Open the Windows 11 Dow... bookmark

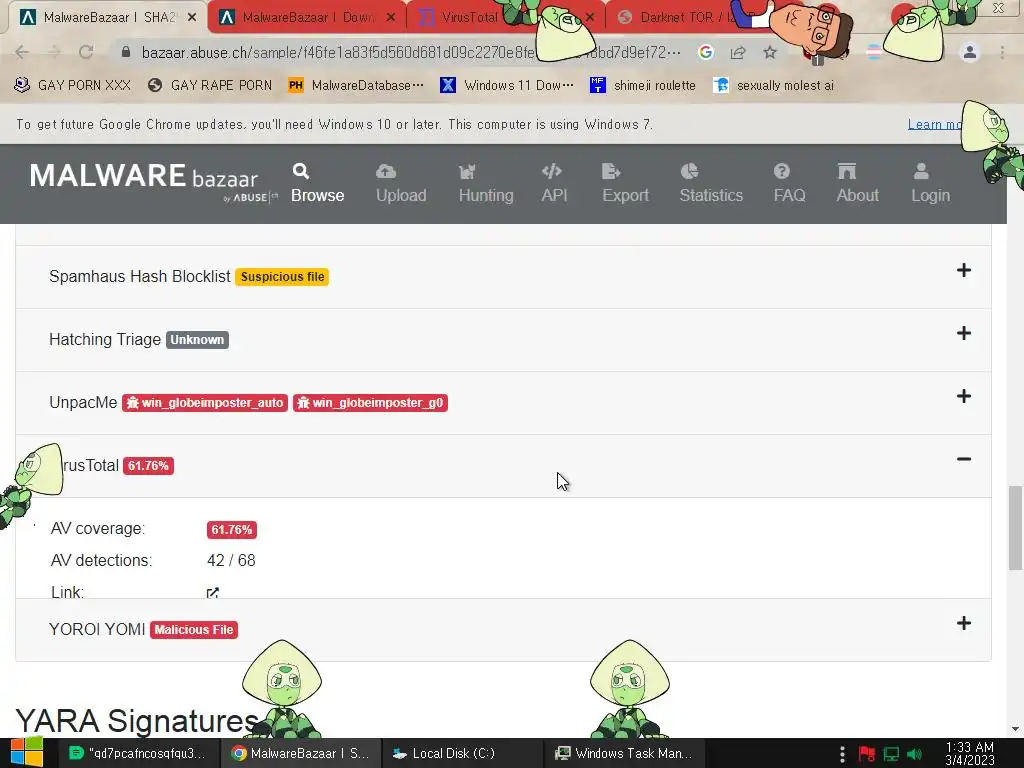pyautogui.click(x=507, y=85)
